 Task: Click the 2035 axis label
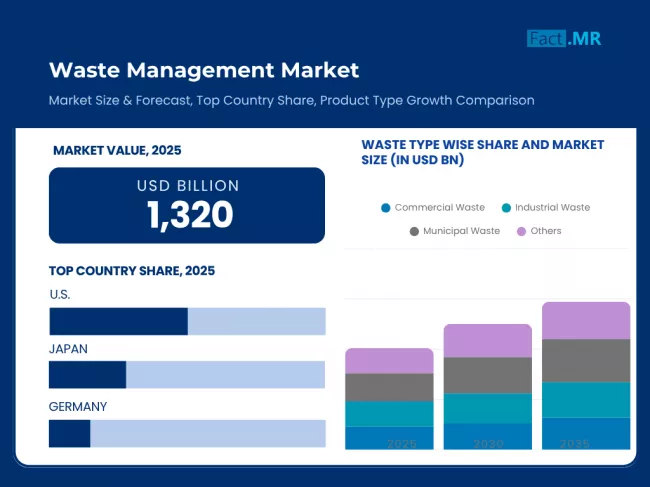tap(575, 444)
